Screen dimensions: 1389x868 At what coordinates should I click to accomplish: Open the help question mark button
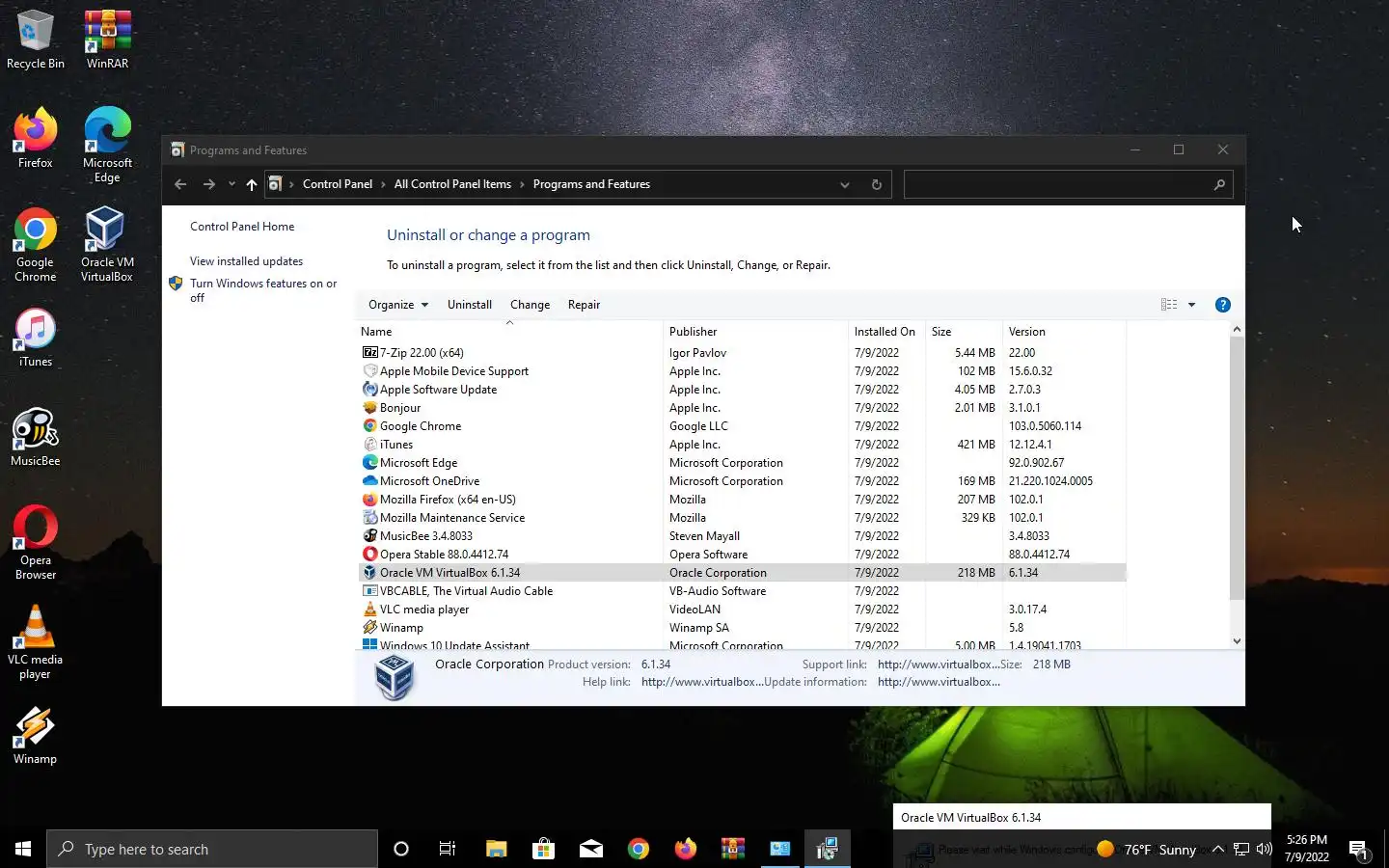[1222, 305]
